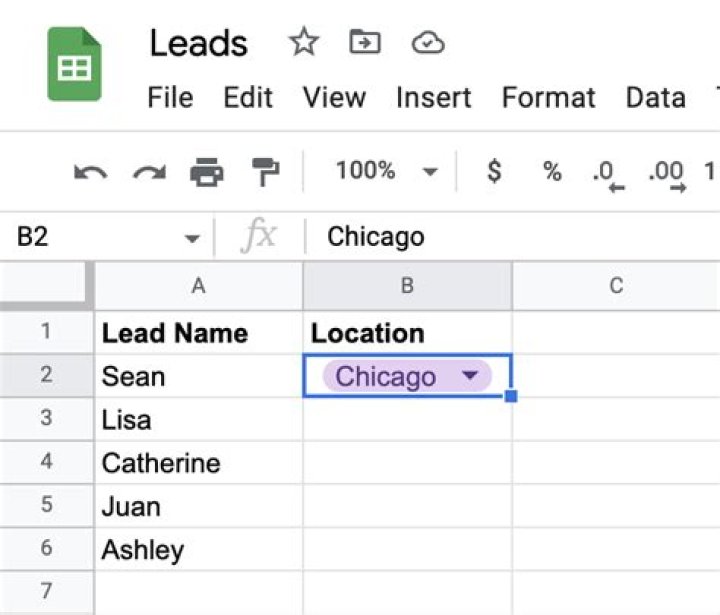The width and height of the screenshot is (720, 615).
Task: Increase decimal places
Action: pyautogui.click(x=667, y=175)
